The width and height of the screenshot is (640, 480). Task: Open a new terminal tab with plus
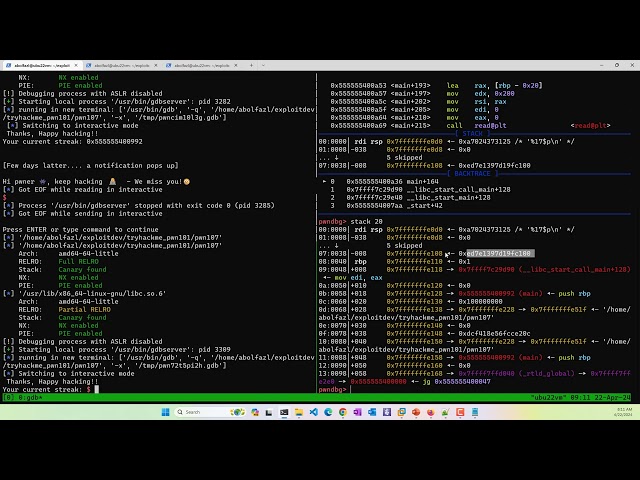[251, 65]
